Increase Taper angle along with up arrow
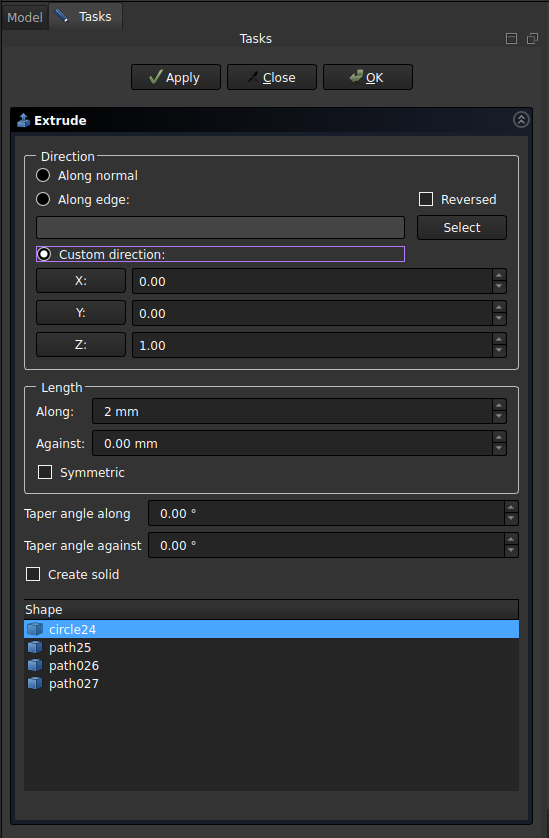Viewport: 549px width, 838px height. [511, 507]
